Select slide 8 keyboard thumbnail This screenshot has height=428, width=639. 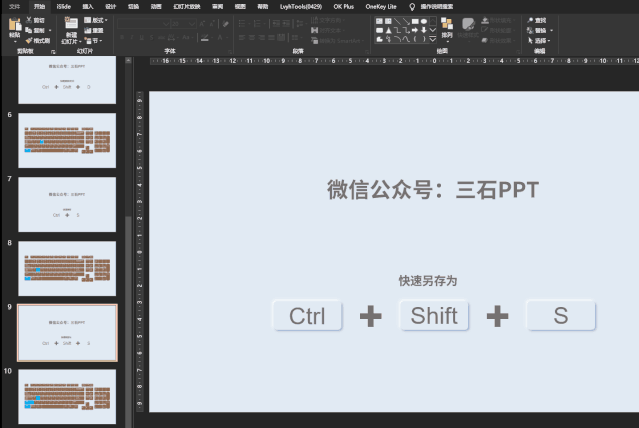point(67,269)
